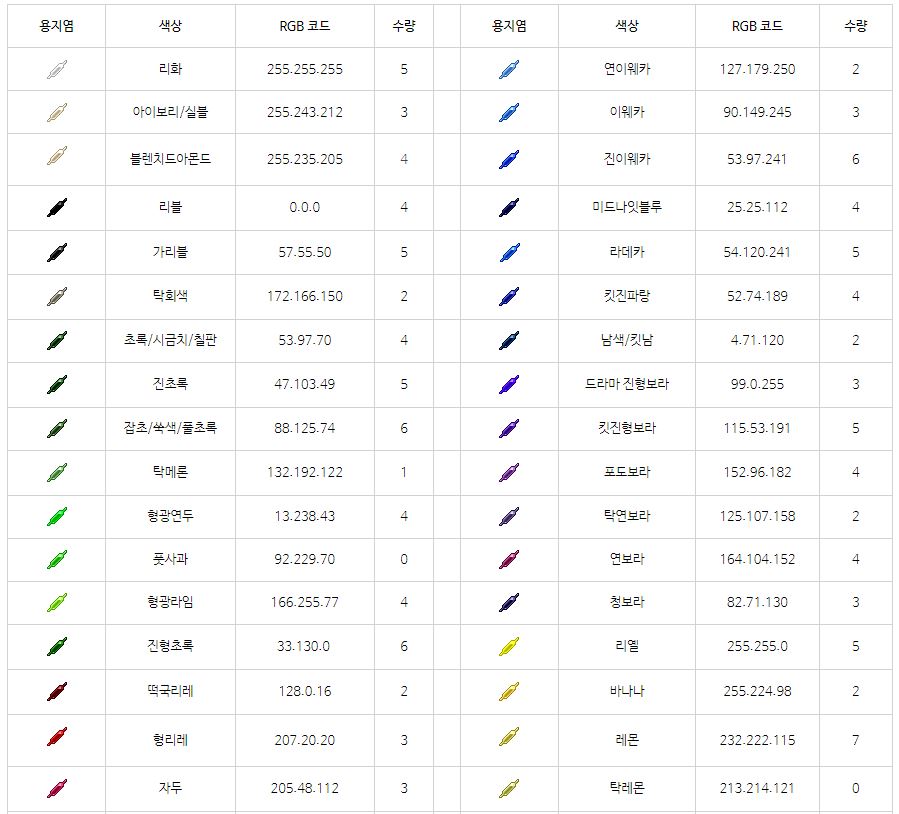899x814 pixels.
Task: Click the left 용지염 column header
Action: 56,27
